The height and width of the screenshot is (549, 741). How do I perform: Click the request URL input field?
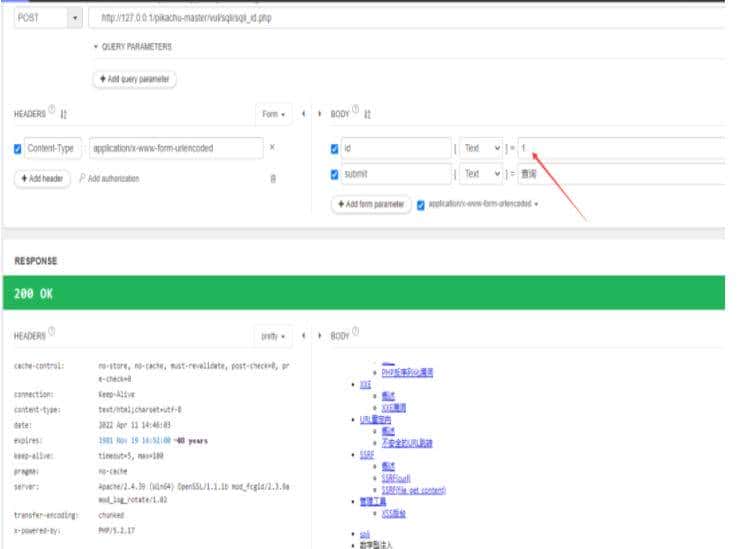coord(406,18)
